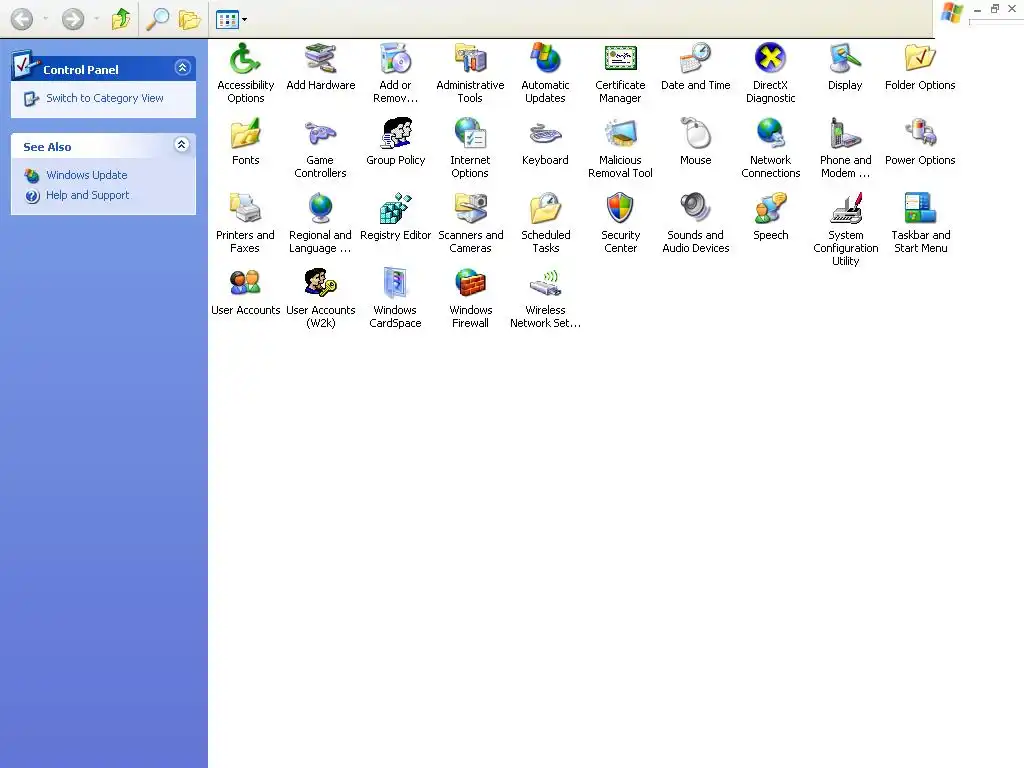
Task: Open Taskbar and Start Menu icon
Action: (x=920, y=209)
